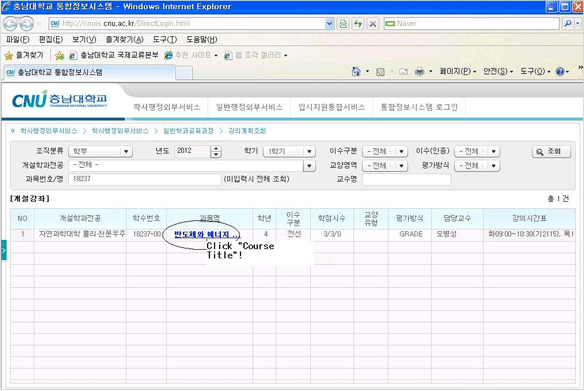Increase the 년도 value with up stepper arrow
This screenshot has height=391, width=584.
coord(216,149)
